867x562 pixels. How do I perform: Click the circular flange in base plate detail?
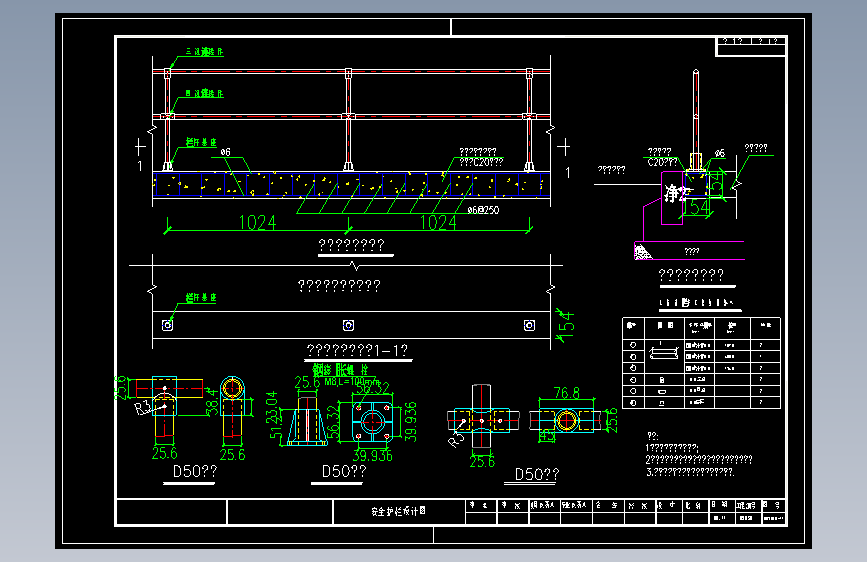pyautogui.click(x=373, y=422)
